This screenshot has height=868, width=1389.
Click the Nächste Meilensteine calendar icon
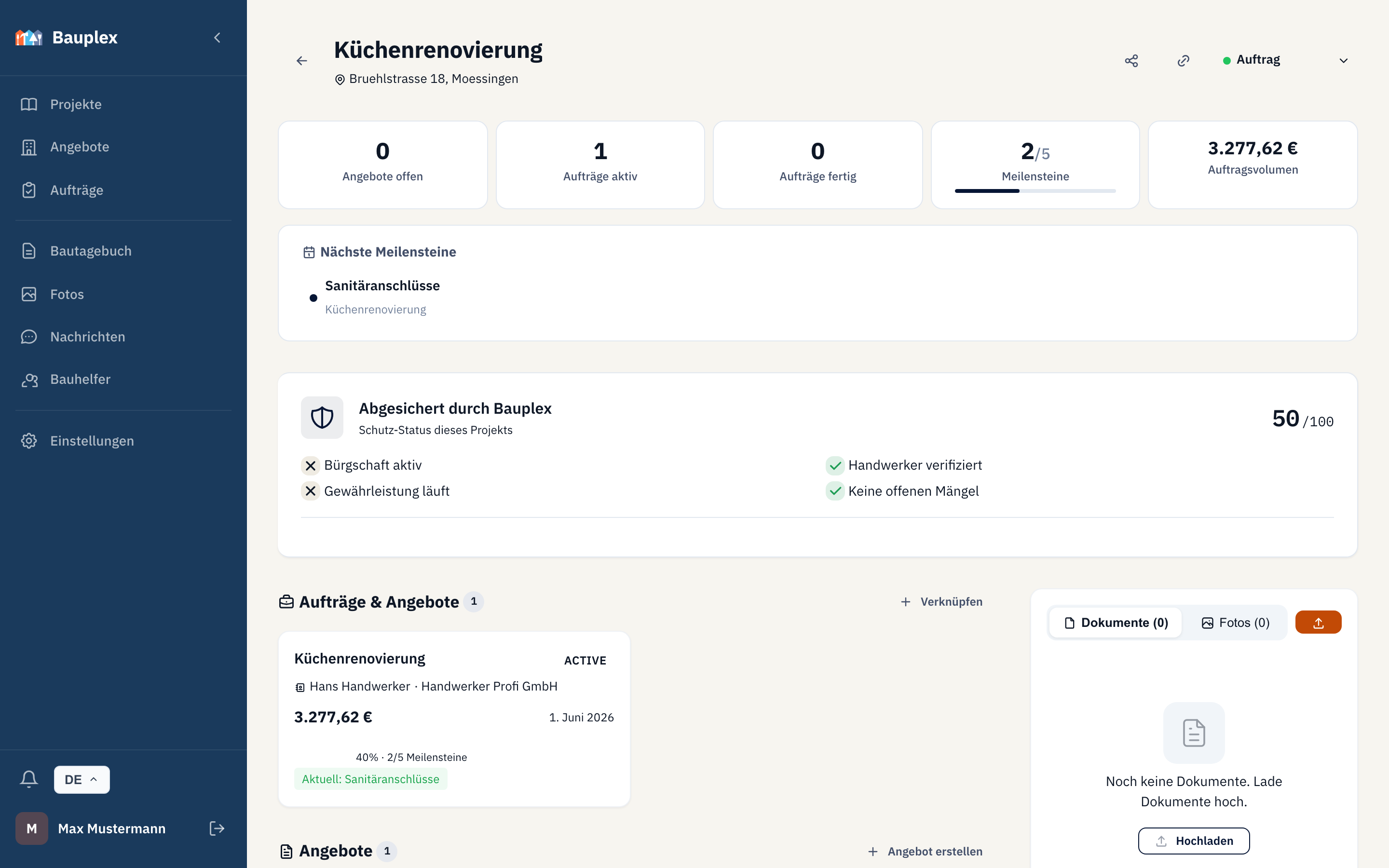(x=309, y=252)
